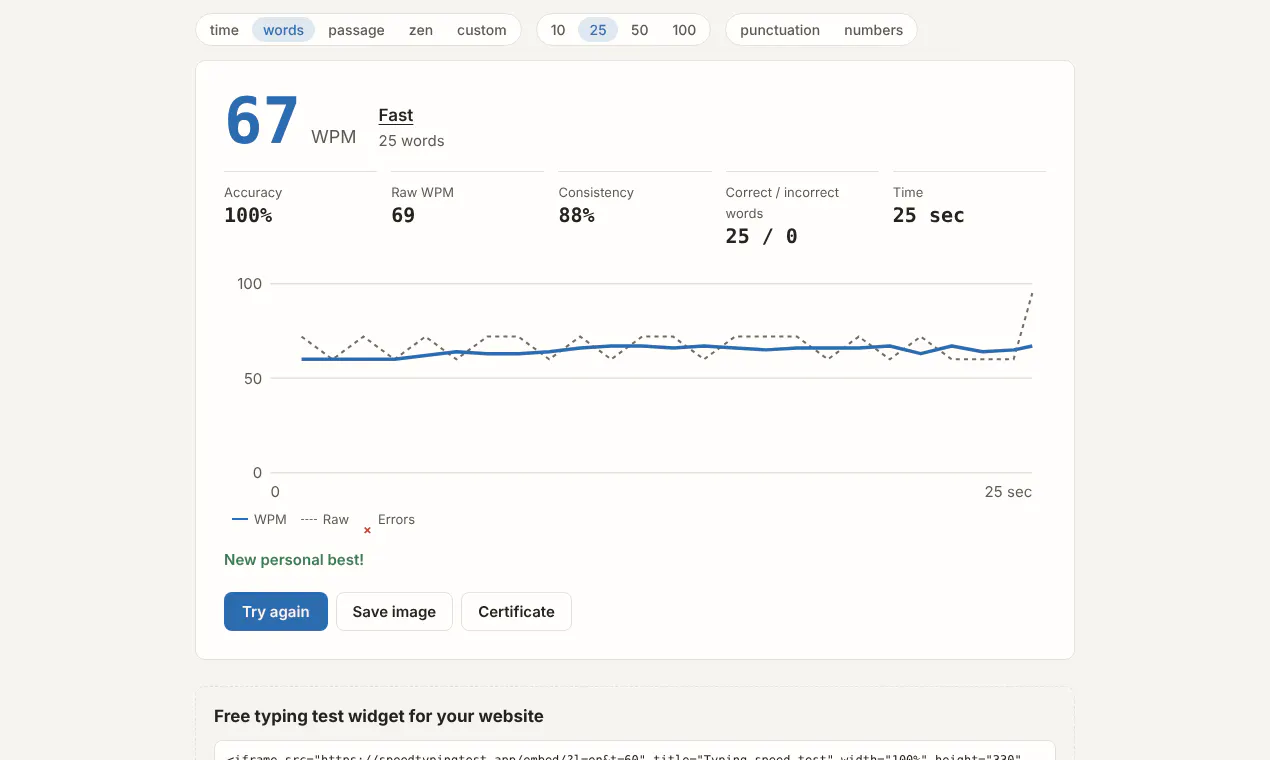Open the Certificate button
The height and width of the screenshot is (760, 1270).
coord(516,611)
